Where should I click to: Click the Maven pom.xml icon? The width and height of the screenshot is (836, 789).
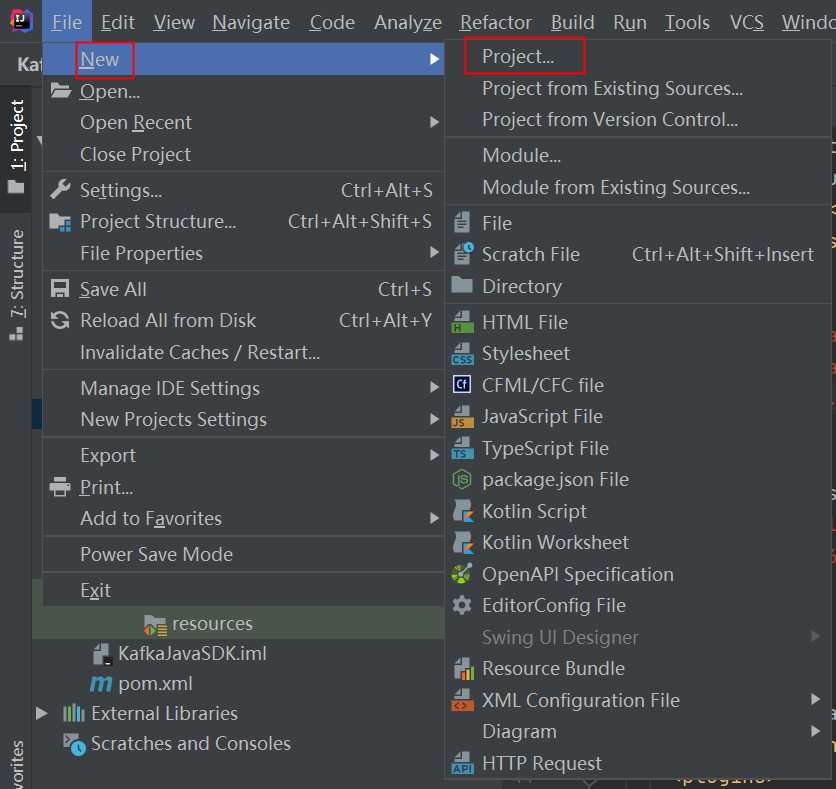tap(101, 683)
